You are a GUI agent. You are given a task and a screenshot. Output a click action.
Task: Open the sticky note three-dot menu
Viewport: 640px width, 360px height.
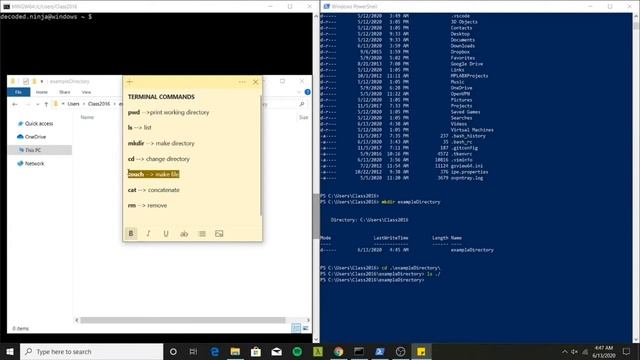[x=242, y=82]
